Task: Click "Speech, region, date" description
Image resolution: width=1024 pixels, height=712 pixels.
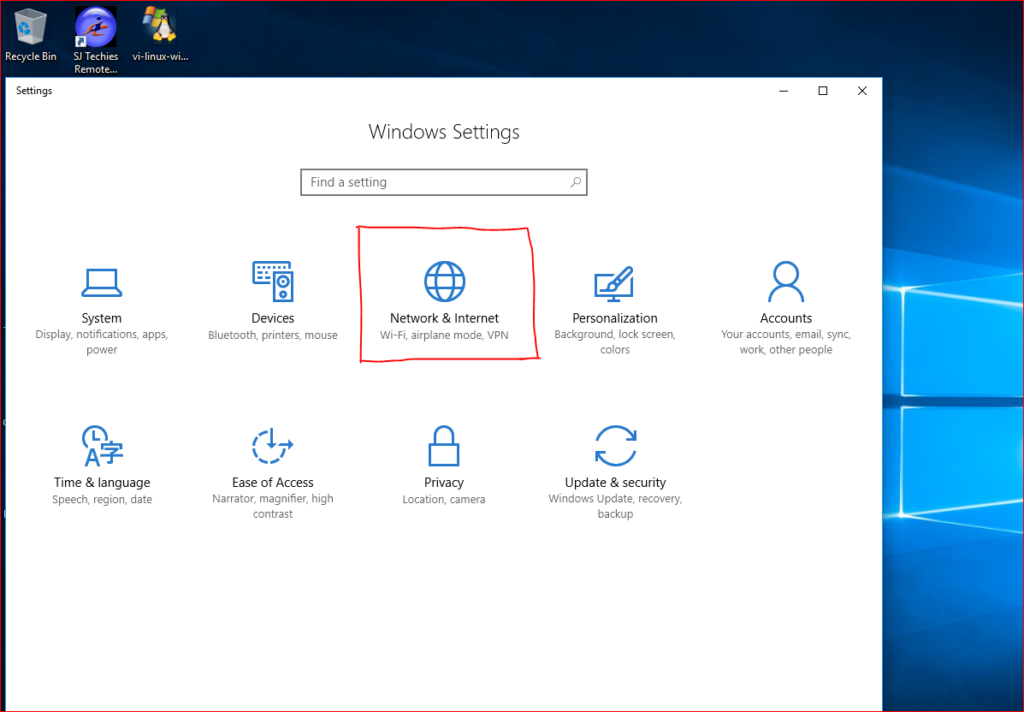Action: point(102,499)
